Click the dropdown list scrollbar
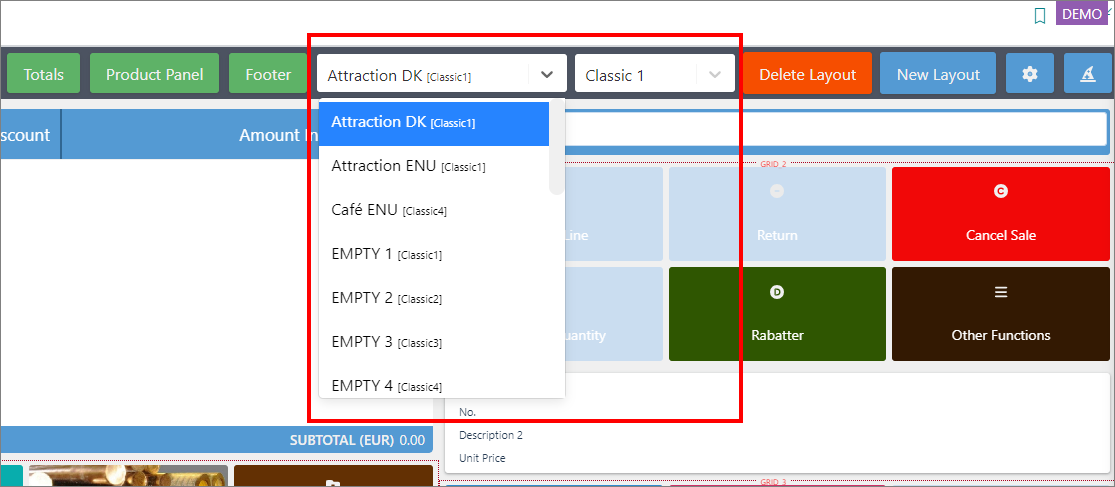The width and height of the screenshot is (1115, 487). [x=556, y=148]
